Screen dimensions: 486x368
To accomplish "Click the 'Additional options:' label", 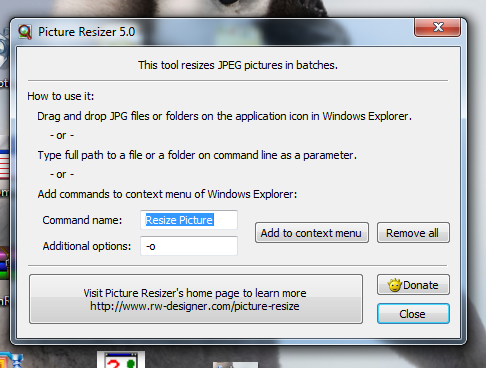I will (x=87, y=246).
